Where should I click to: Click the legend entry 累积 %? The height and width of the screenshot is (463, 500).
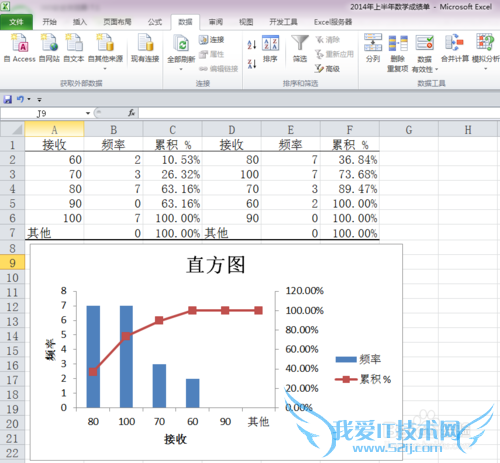click(x=363, y=379)
